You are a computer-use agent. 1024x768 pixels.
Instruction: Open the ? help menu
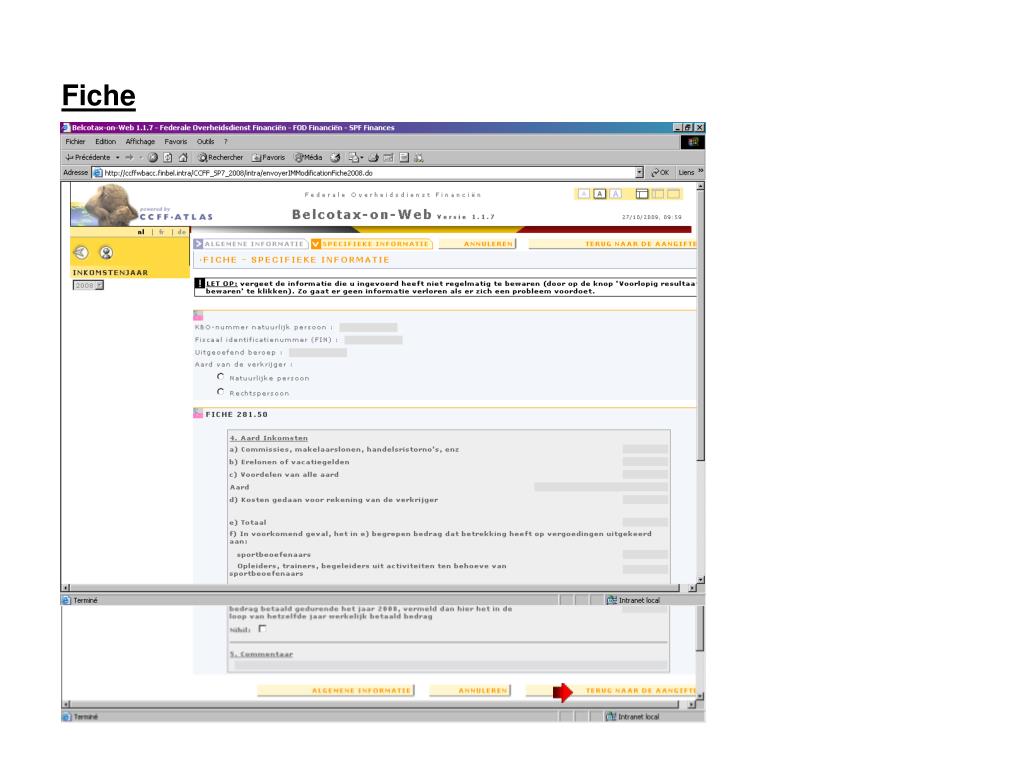click(226, 142)
